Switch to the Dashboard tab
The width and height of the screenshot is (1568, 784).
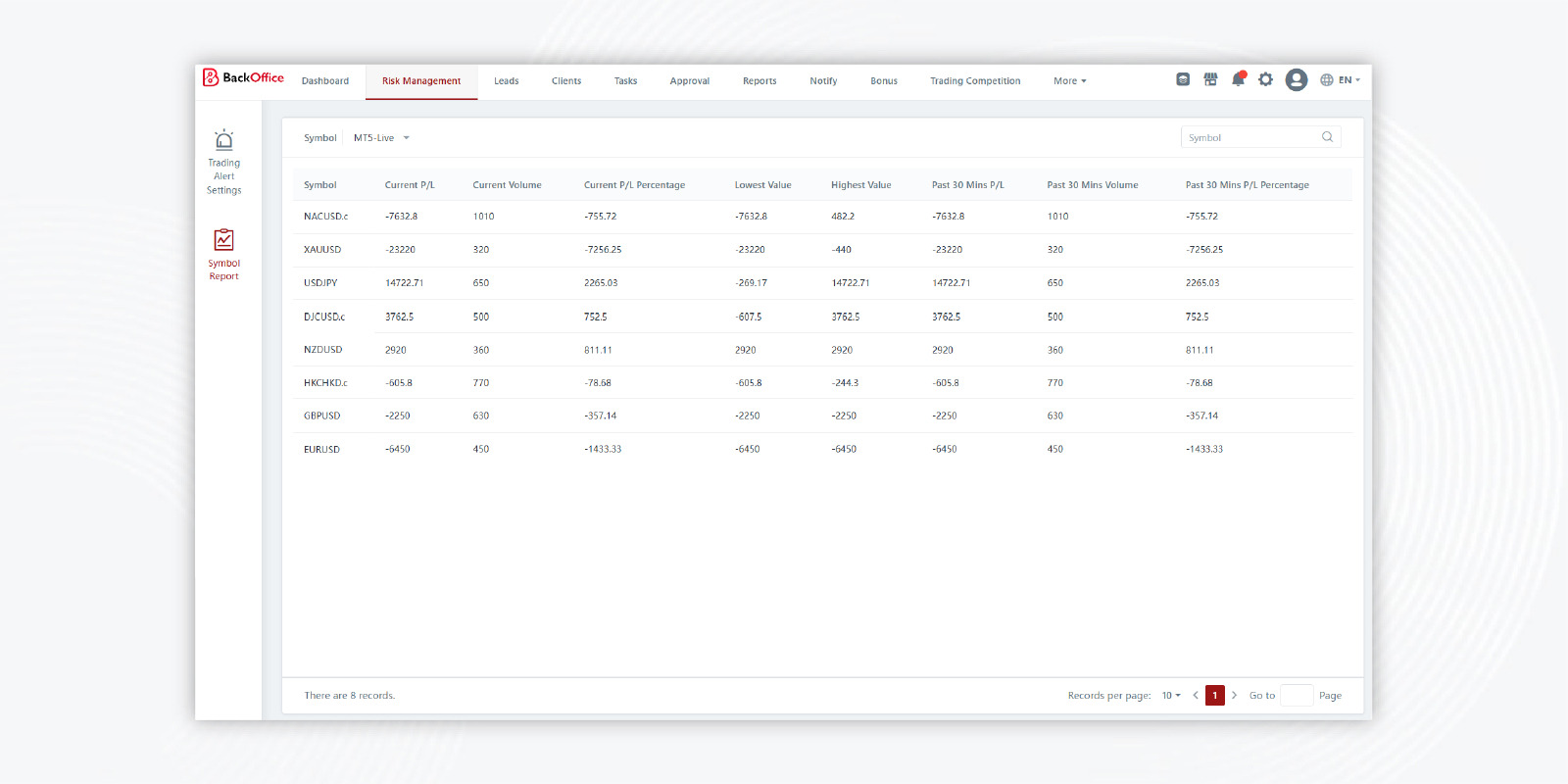[x=325, y=81]
